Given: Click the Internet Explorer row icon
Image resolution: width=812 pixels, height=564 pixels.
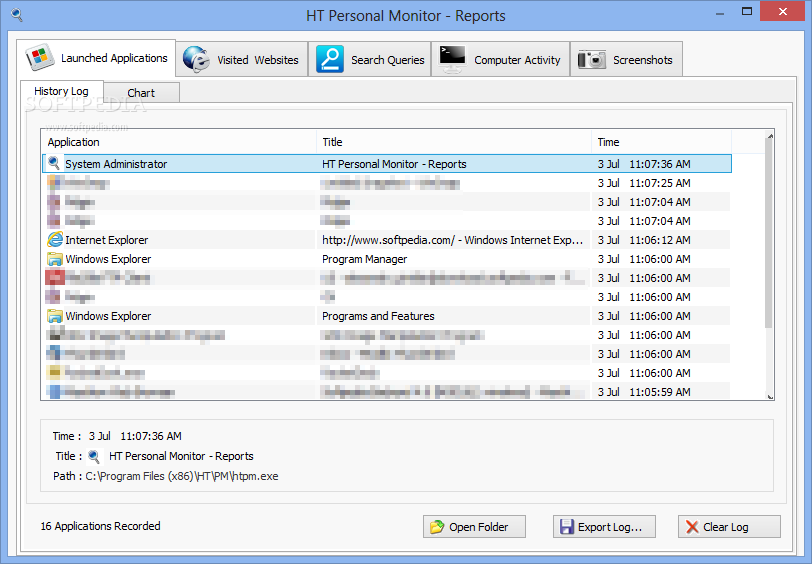Looking at the screenshot, I should click(54, 239).
